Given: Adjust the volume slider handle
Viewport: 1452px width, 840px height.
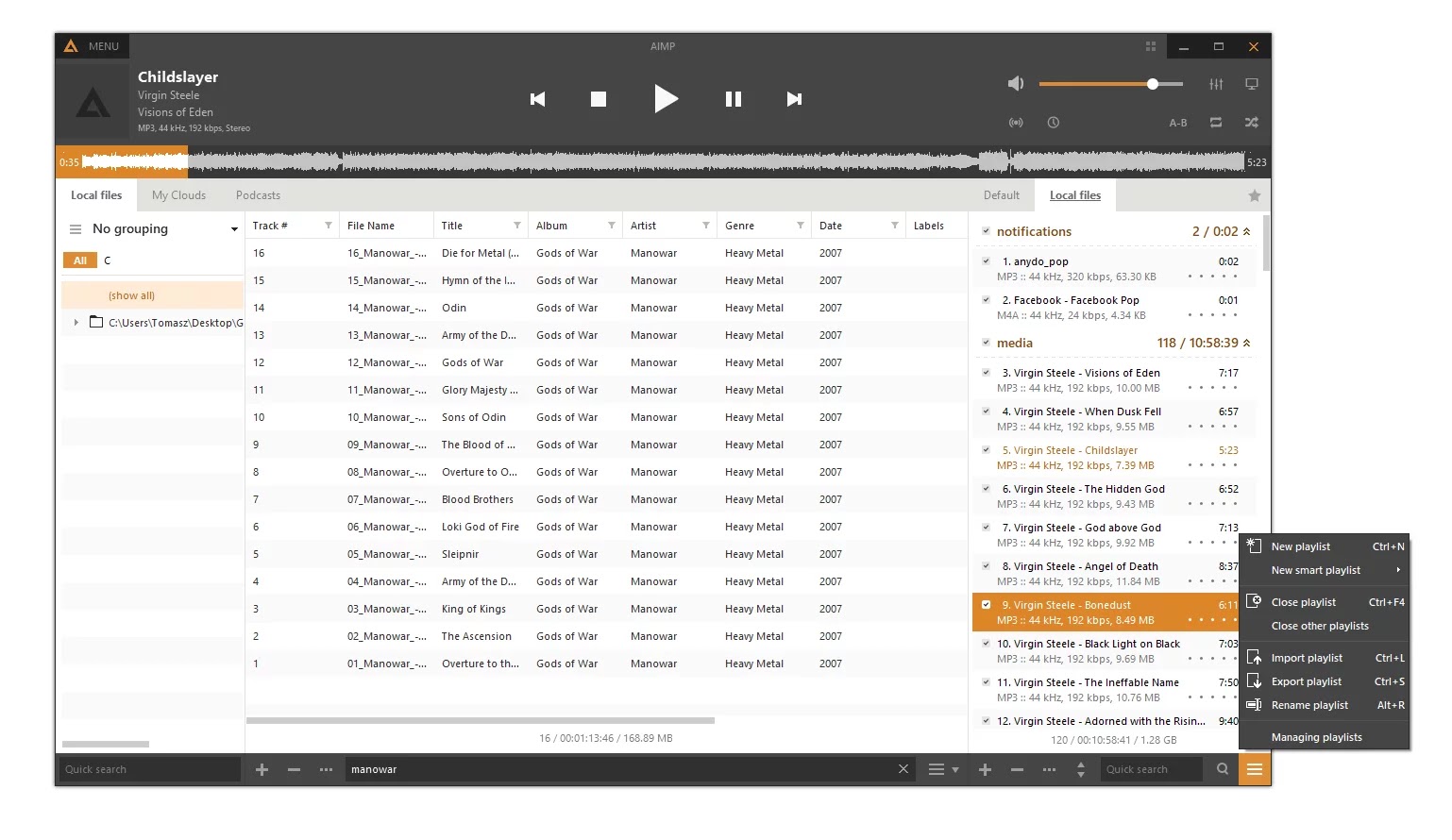Looking at the screenshot, I should [1153, 84].
